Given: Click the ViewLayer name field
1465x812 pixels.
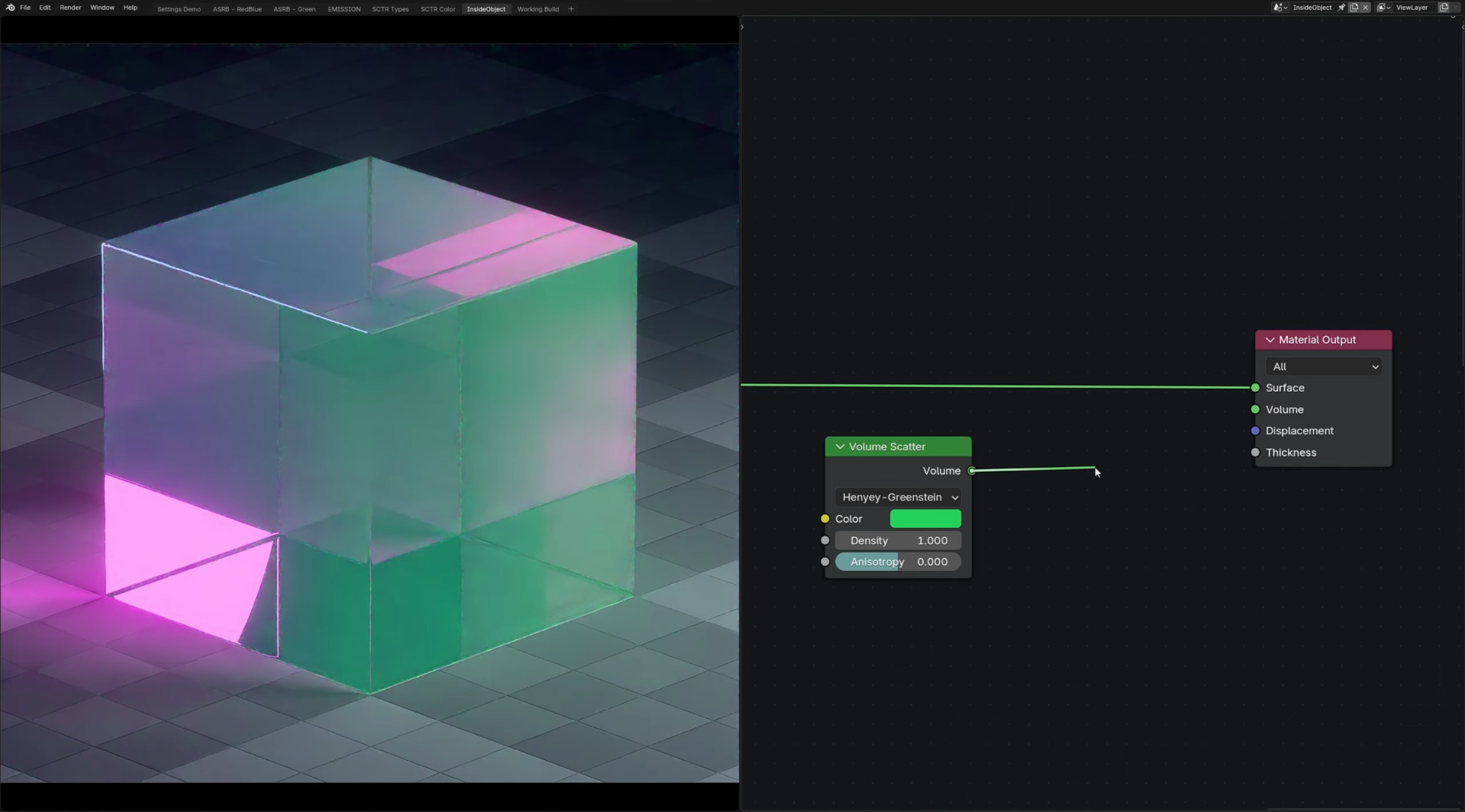Looking at the screenshot, I should point(1412,8).
